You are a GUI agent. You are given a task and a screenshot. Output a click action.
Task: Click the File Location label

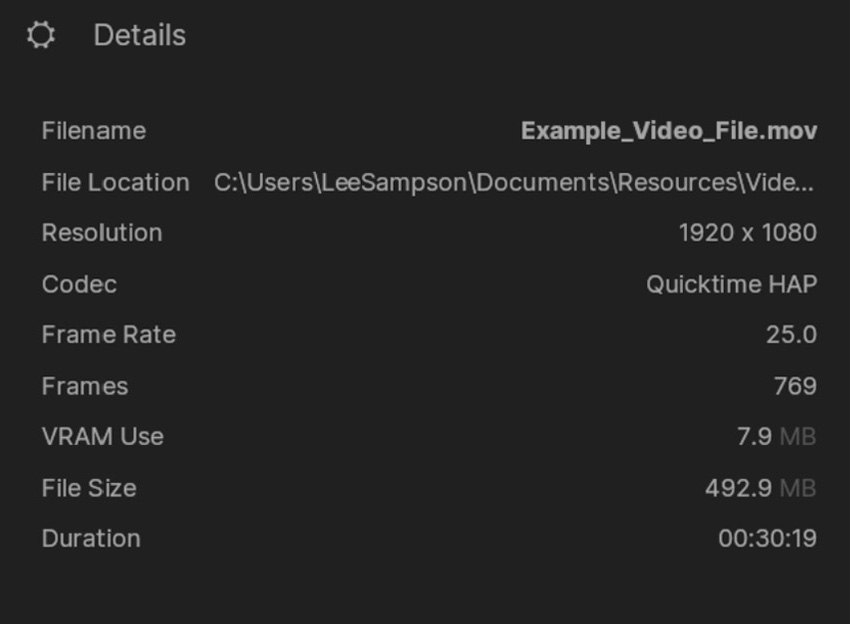point(115,183)
